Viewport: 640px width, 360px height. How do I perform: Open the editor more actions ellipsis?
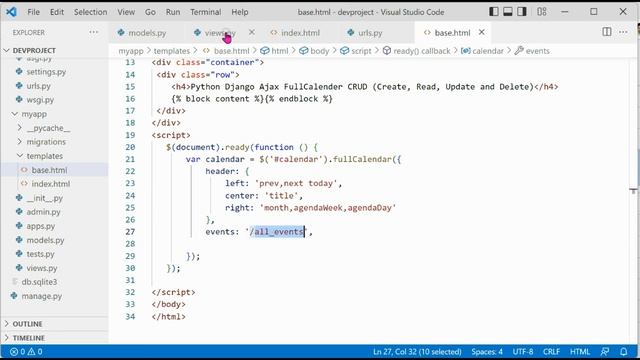pos(623,32)
